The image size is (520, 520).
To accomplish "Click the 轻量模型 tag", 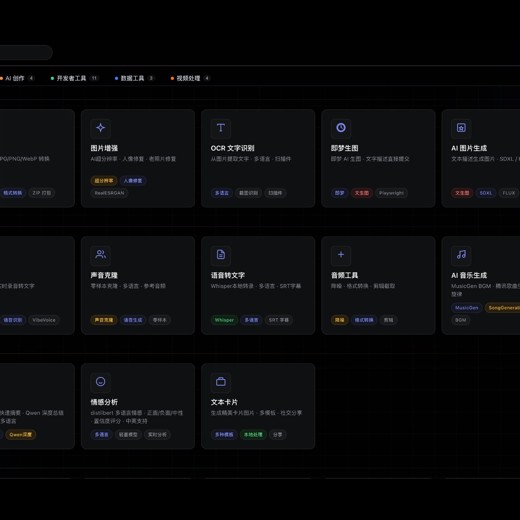I will tap(128, 435).
